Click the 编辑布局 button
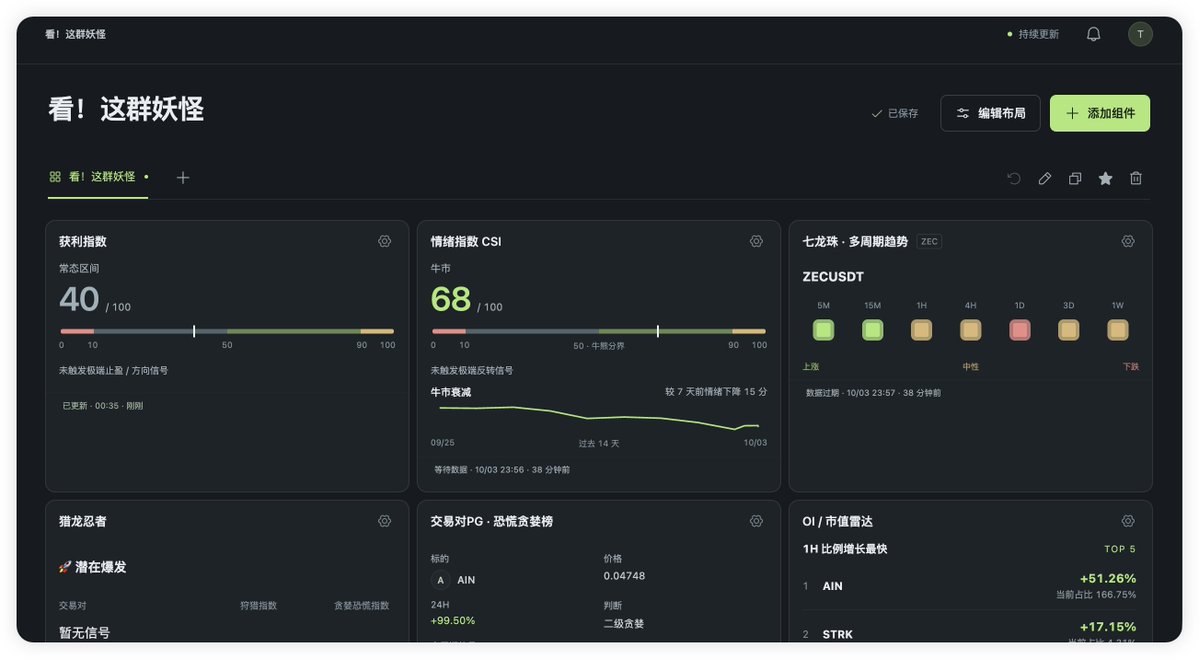 click(x=990, y=113)
